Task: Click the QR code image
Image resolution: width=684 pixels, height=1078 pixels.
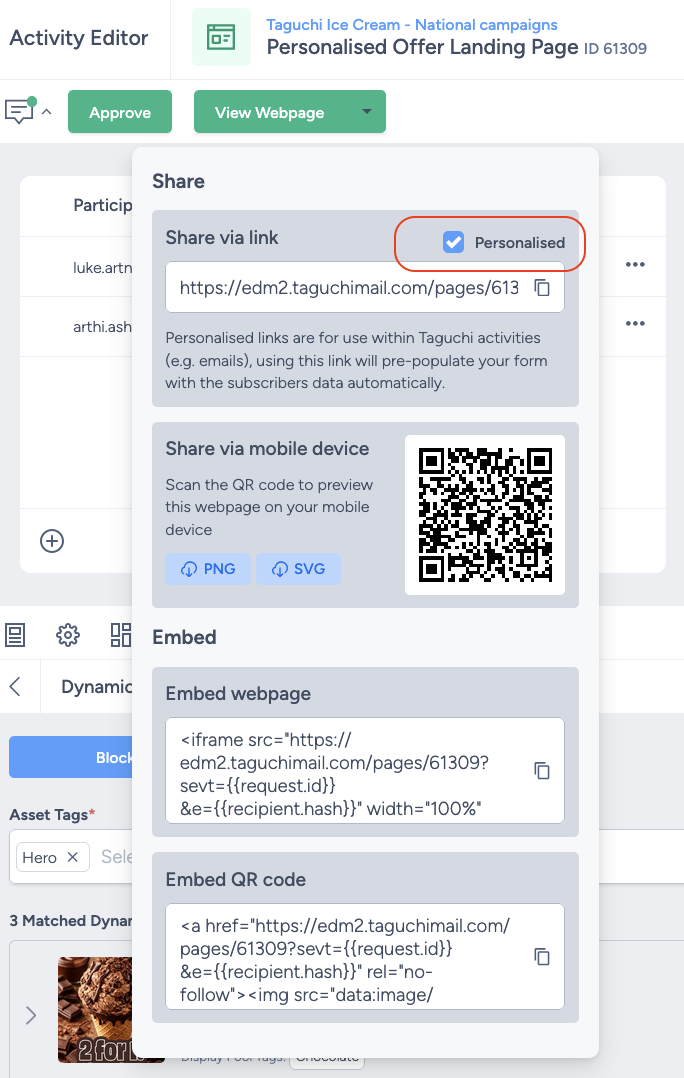Action: point(485,515)
